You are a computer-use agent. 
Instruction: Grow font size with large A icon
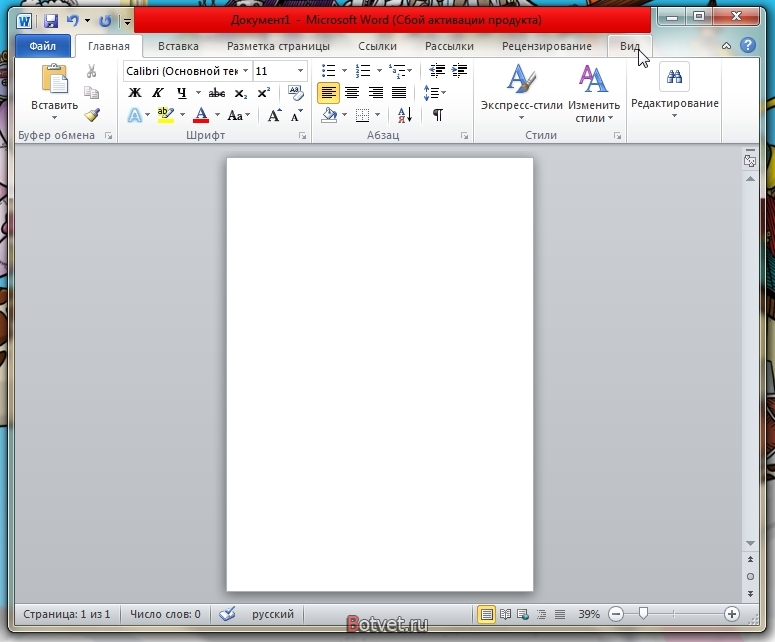[274, 115]
